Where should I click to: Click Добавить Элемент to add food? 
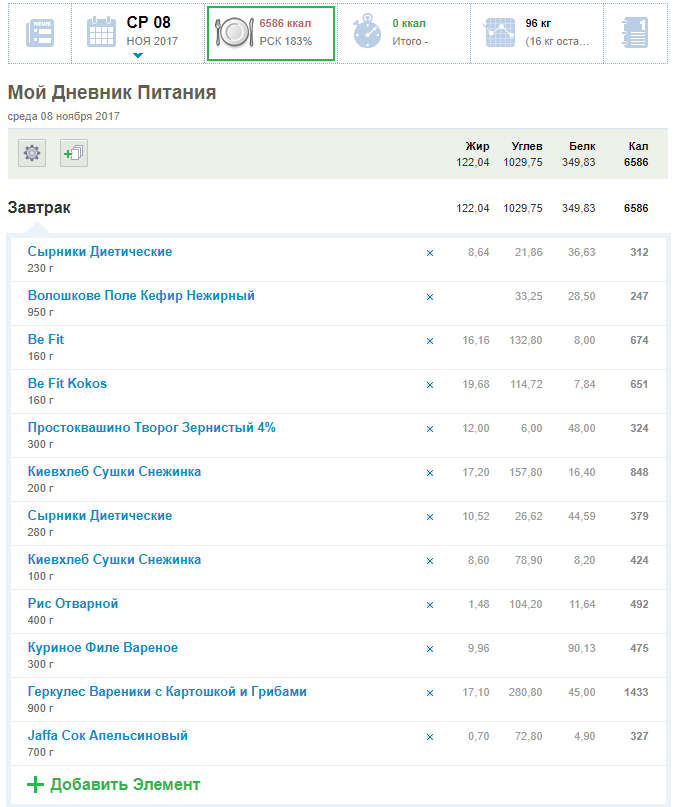pyautogui.click(x=113, y=785)
